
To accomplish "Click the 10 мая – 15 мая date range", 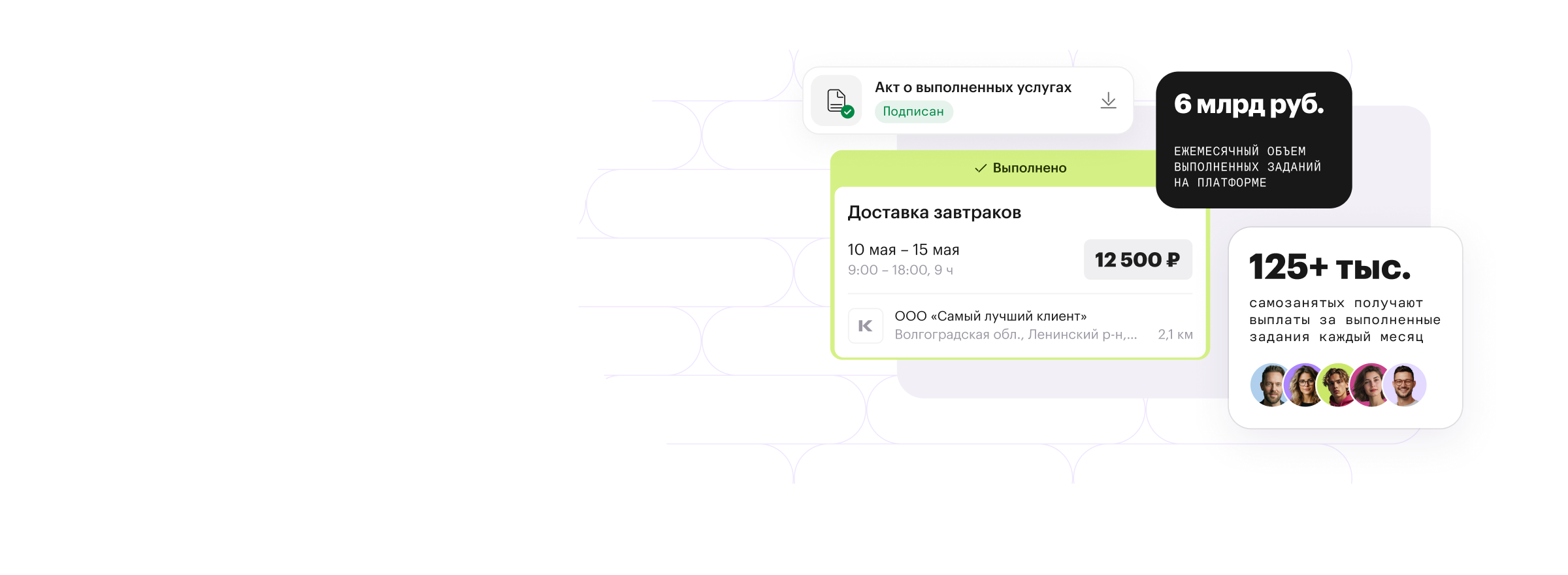I will click(x=903, y=250).
